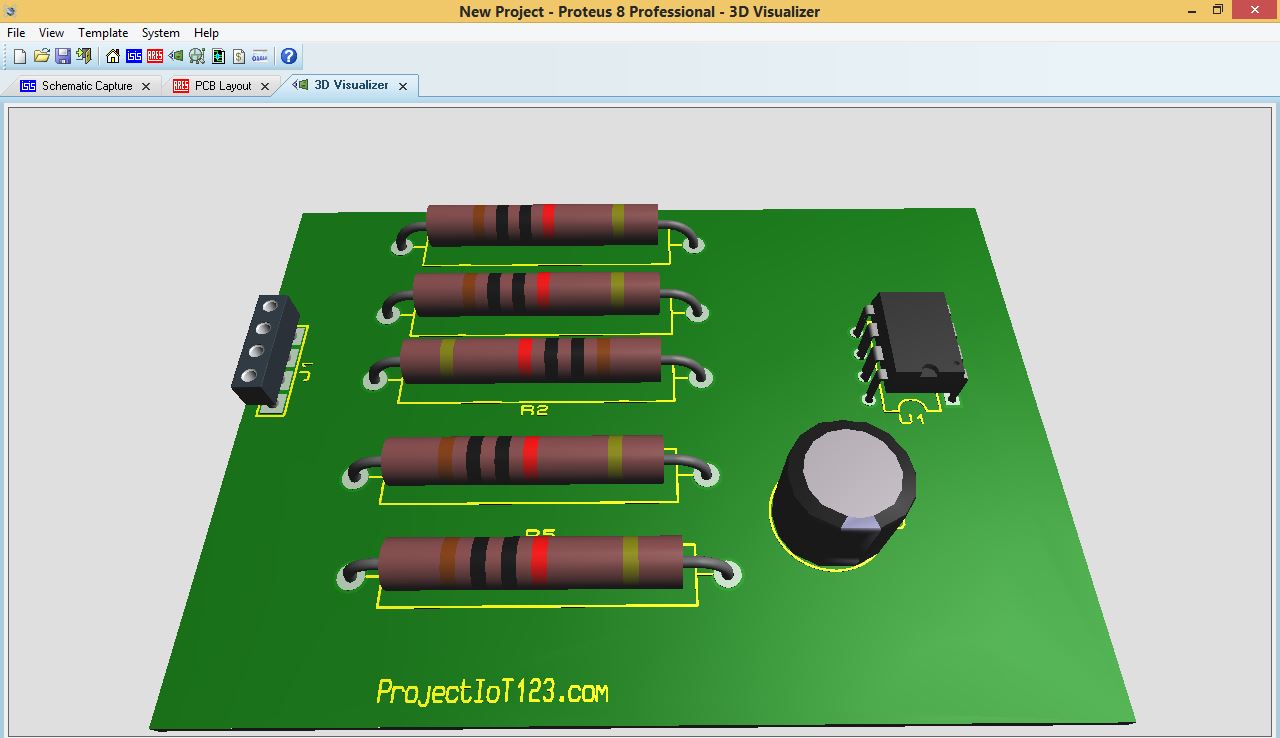Open the File menu
Screen dimensions: 1280x738
[x=16, y=33]
